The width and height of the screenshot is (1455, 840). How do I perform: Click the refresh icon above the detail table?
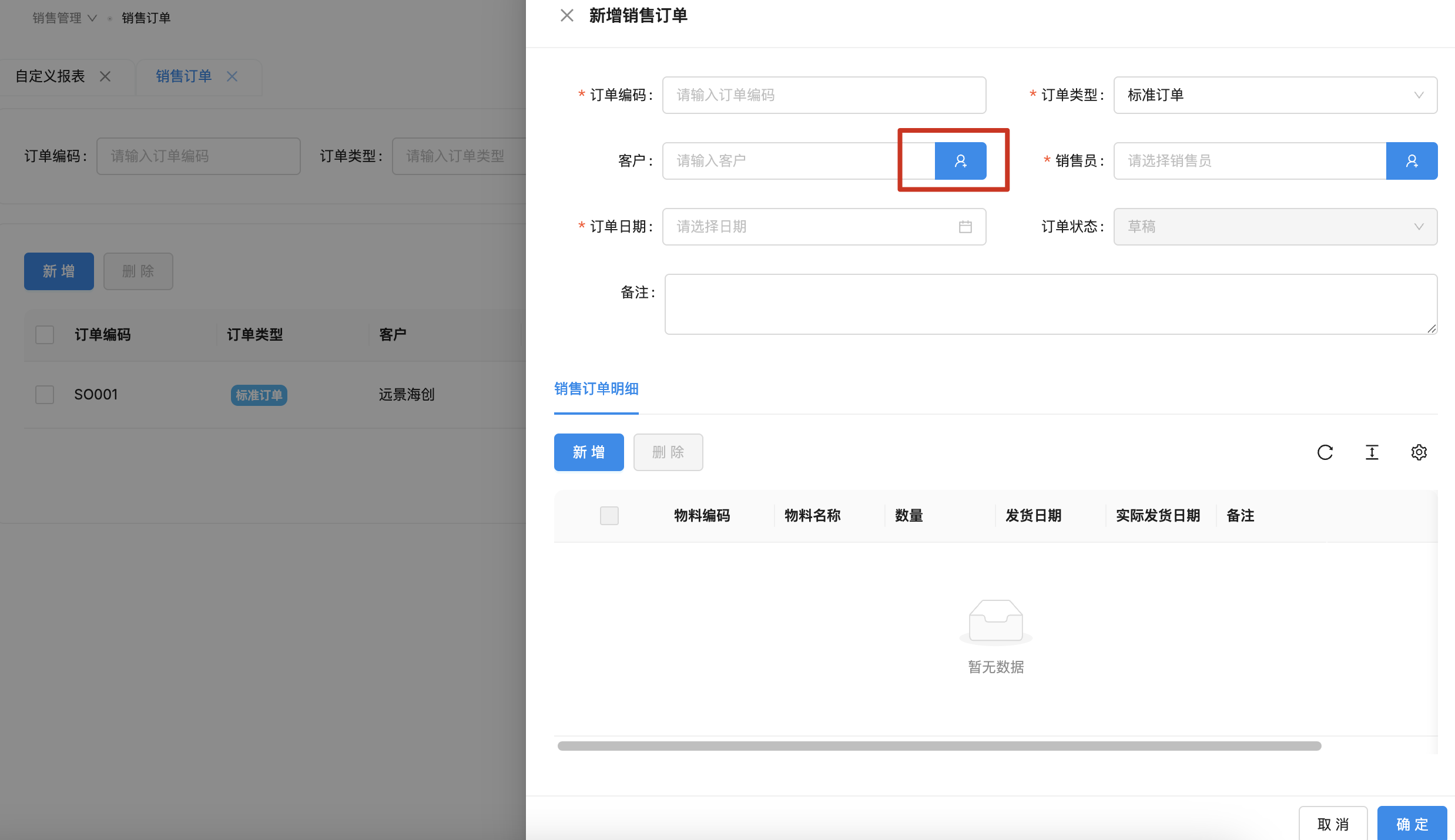point(1325,452)
